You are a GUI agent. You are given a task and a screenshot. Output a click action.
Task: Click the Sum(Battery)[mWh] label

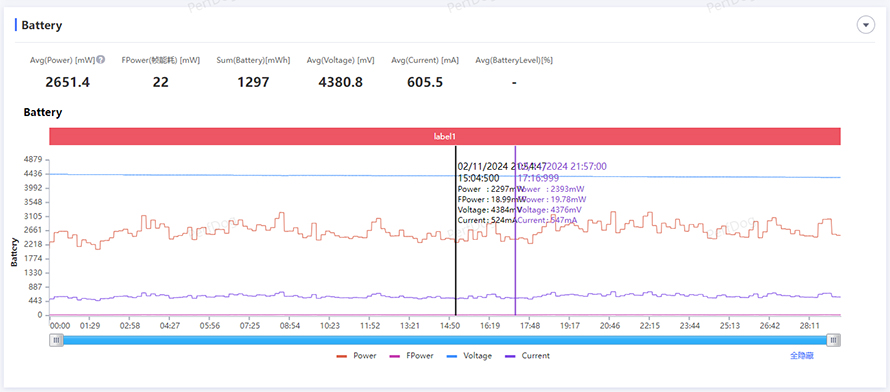(253, 60)
